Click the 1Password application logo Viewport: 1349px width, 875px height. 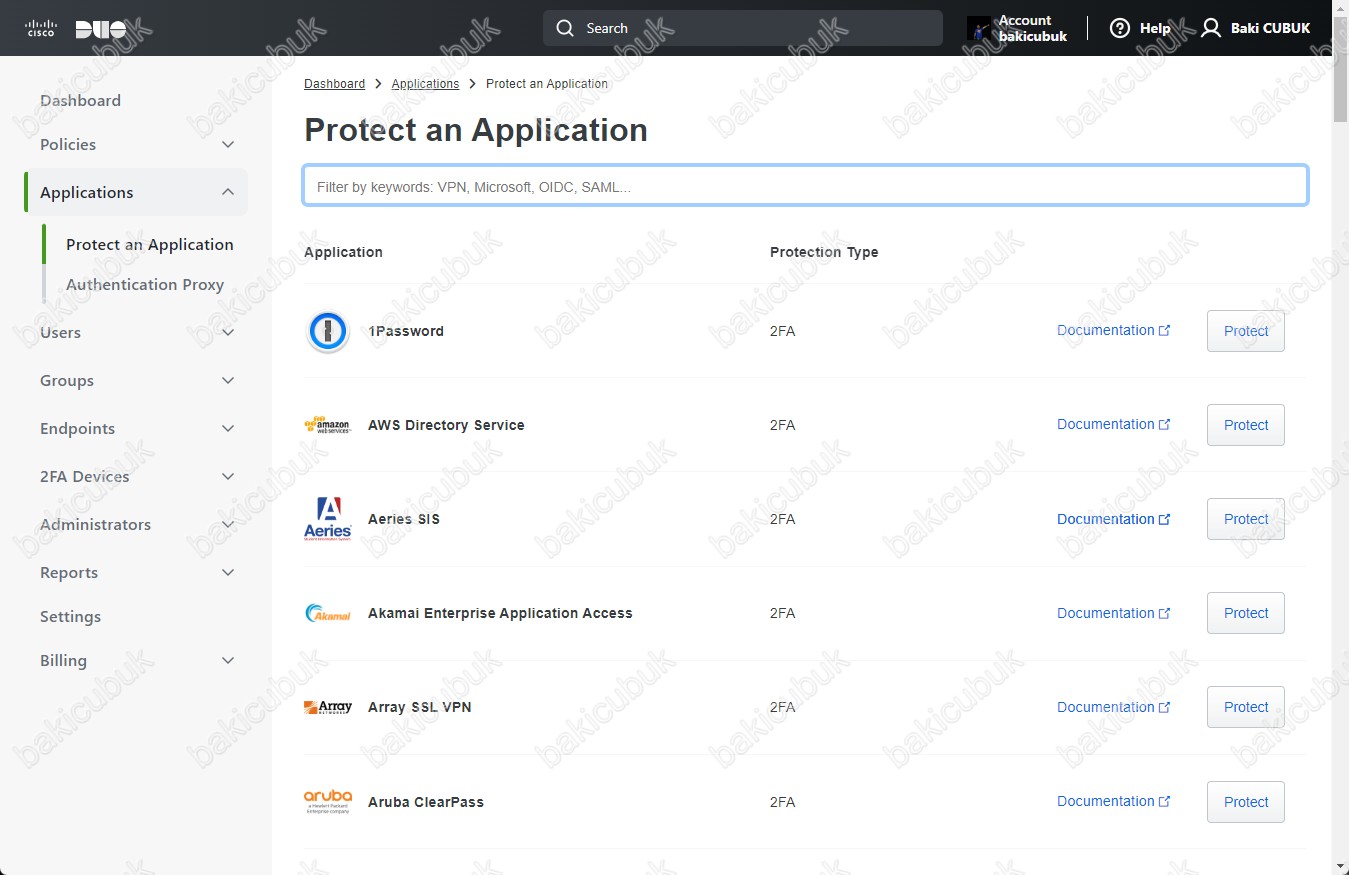point(327,331)
